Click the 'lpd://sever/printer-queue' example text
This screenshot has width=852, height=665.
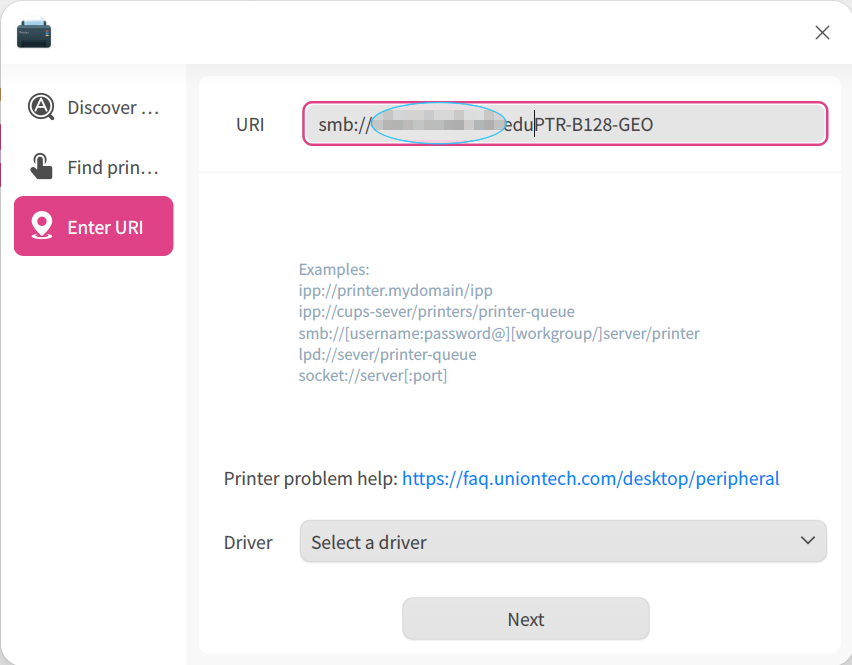pos(387,355)
